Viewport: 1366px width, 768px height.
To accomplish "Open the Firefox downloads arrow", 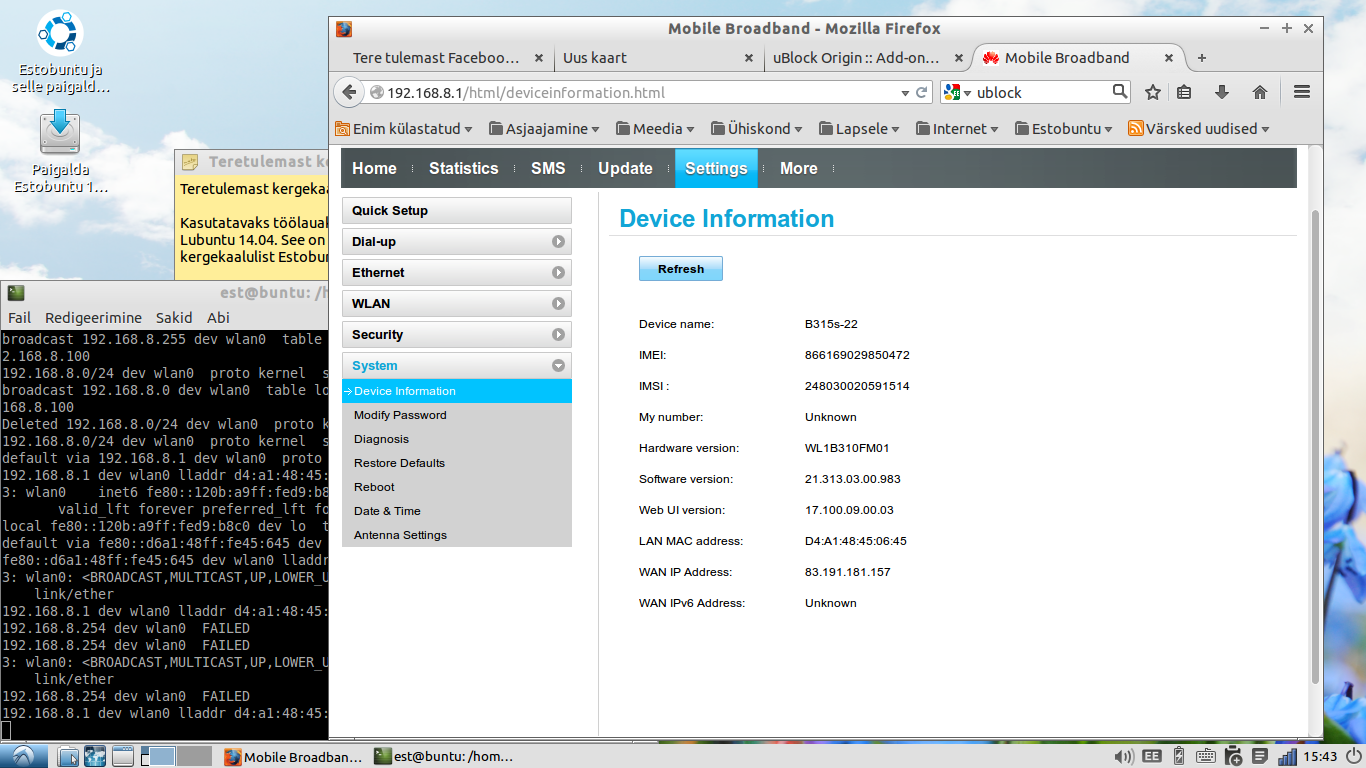I will click(x=1221, y=92).
